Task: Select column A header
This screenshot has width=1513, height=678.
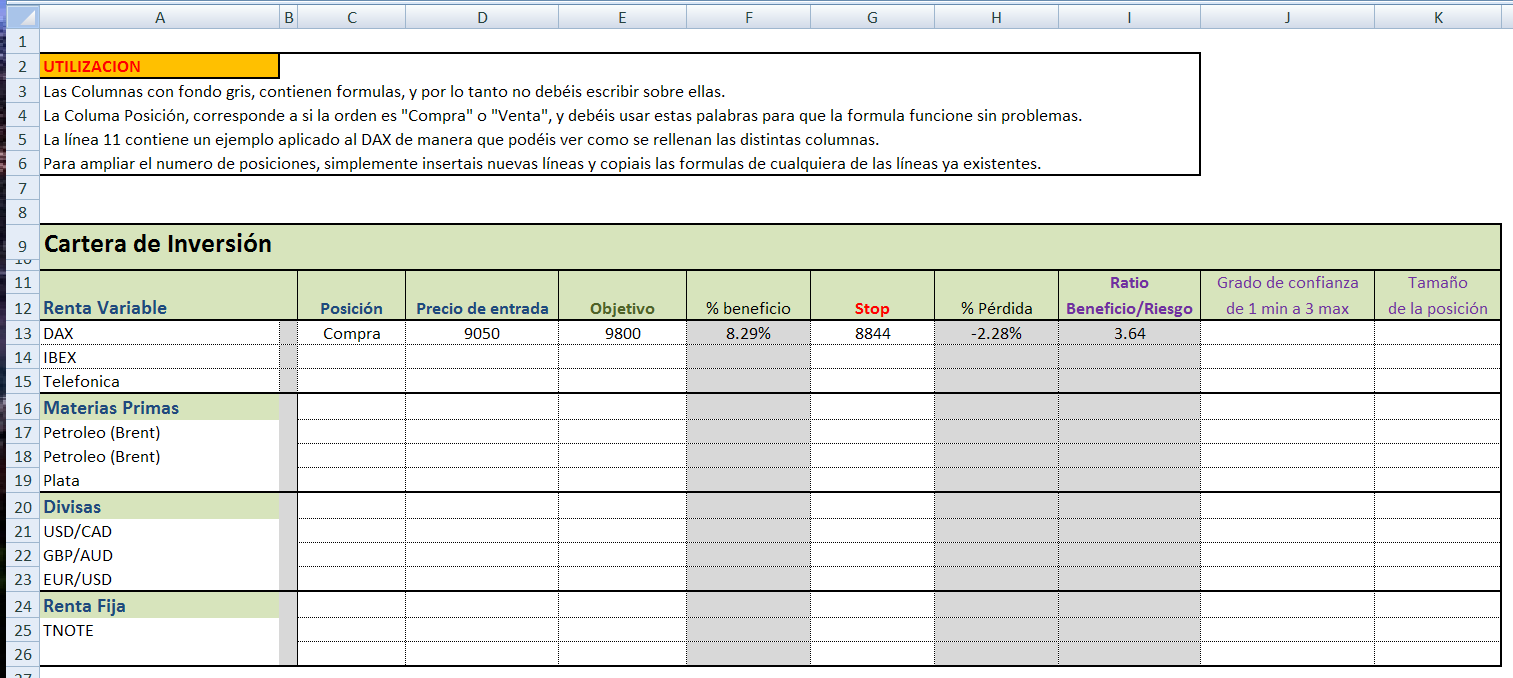Action: pos(160,17)
